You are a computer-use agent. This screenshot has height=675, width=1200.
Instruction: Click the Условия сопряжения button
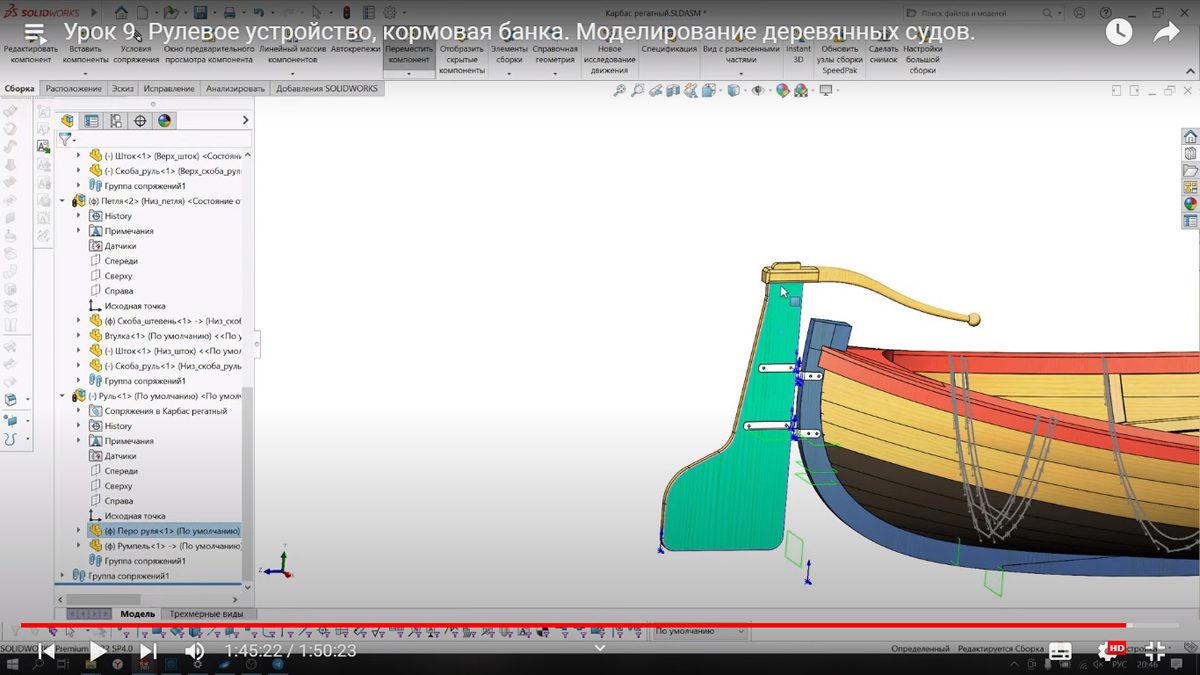pos(136,53)
